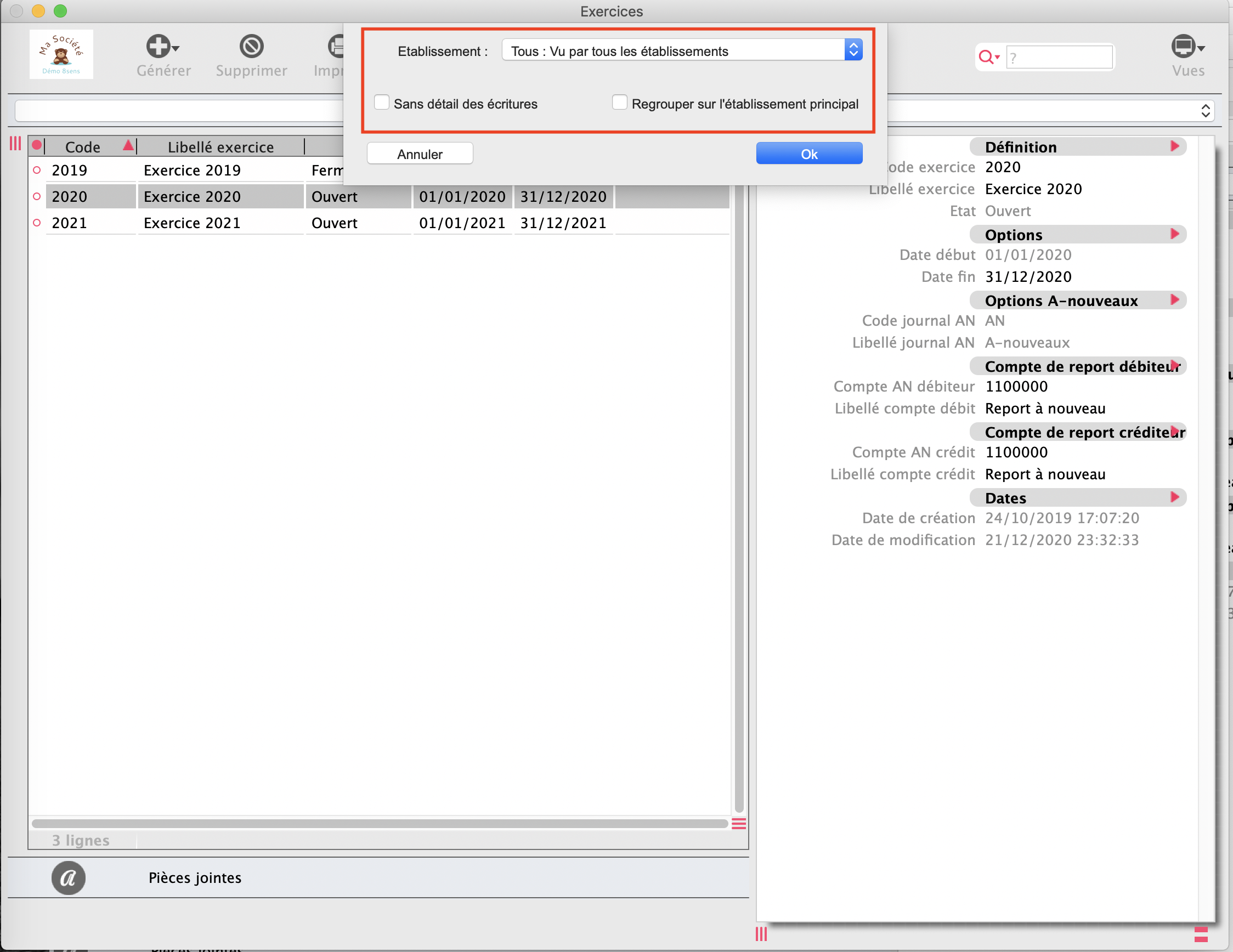Click the row marker for 2021
This screenshot has height=952, width=1233.
(x=37, y=223)
